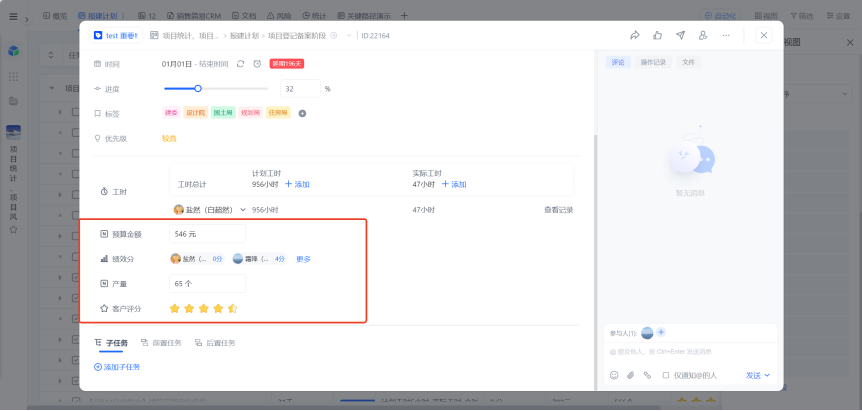Expand the 盐然（白超然） worker dropdown
The width and height of the screenshot is (862, 411).
243,210
